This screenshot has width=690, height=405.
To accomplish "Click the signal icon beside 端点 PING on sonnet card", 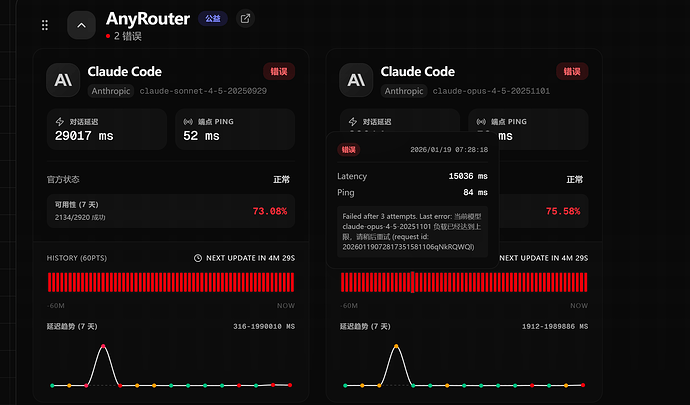I will pyautogui.click(x=188, y=122).
